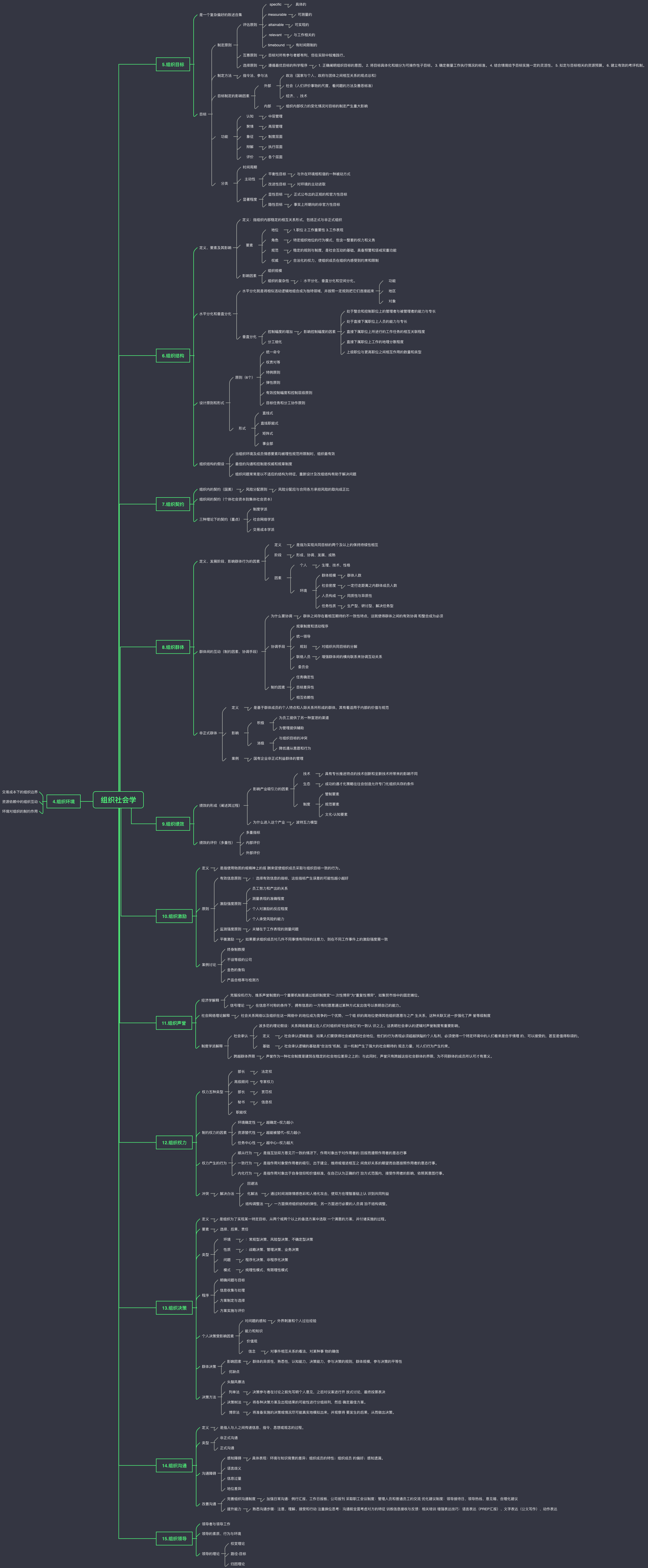This screenshot has height=1568, width=648.
Task: Click the attainable node
Action: click(x=276, y=25)
